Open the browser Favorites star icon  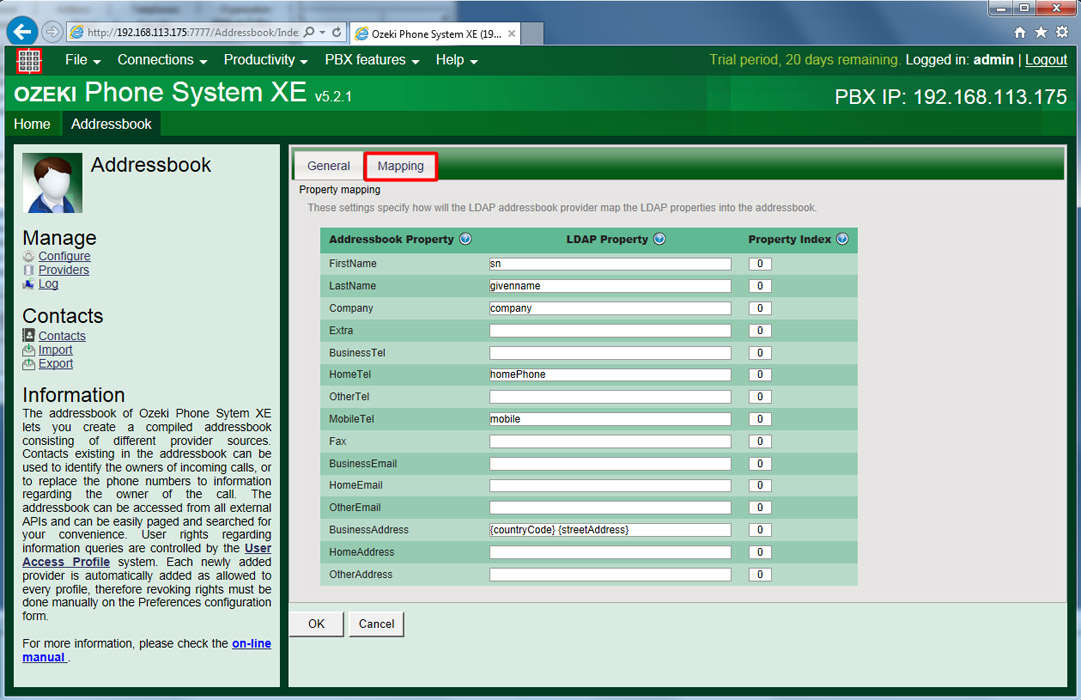tap(1041, 32)
